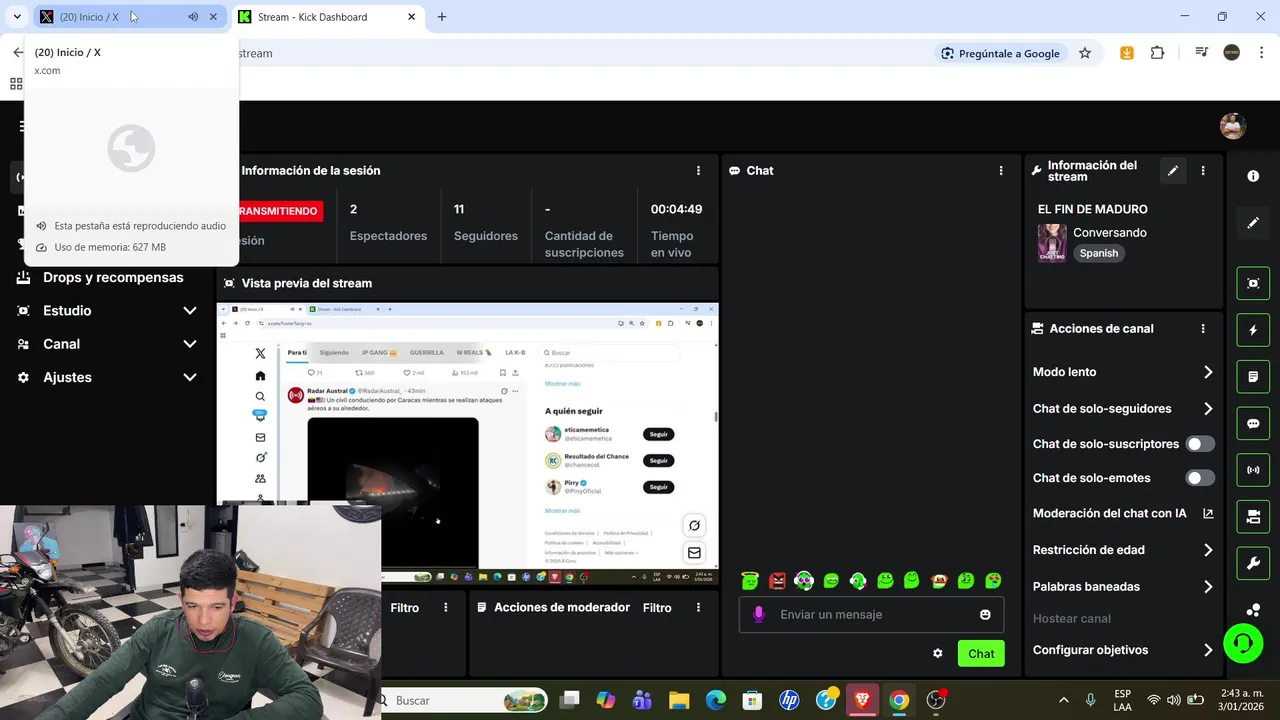
Task: Click the Enviar un mensaje input field
Action: (x=871, y=615)
